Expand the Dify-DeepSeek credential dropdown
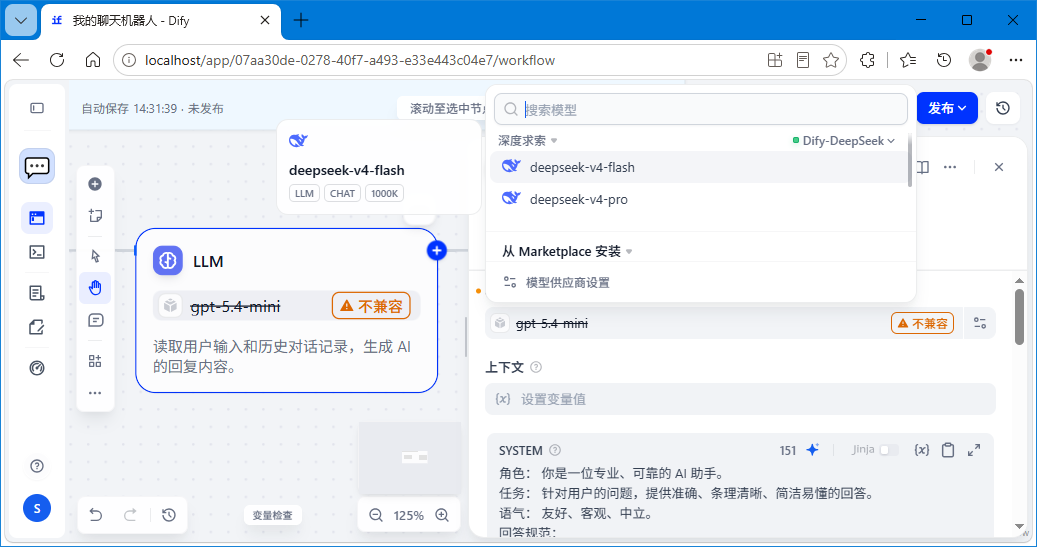The width and height of the screenshot is (1037, 547). click(x=844, y=141)
